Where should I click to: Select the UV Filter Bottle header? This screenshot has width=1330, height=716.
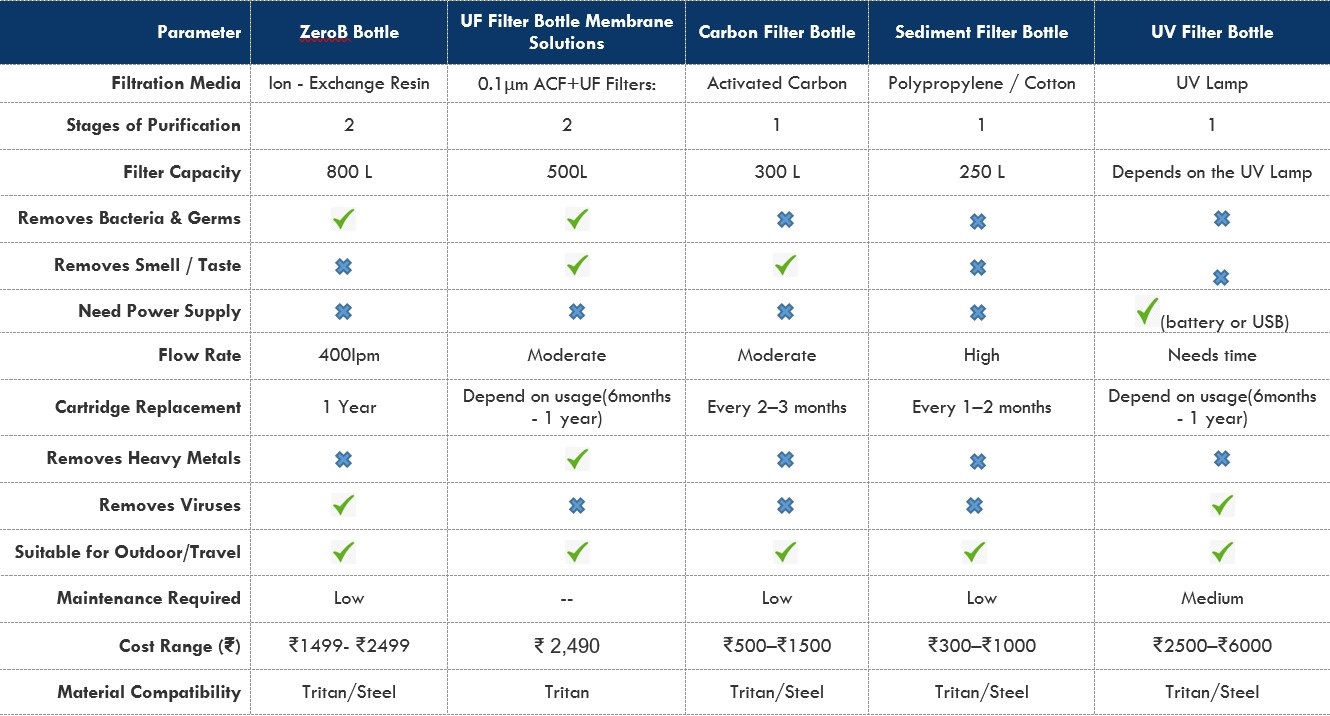tap(1212, 32)
